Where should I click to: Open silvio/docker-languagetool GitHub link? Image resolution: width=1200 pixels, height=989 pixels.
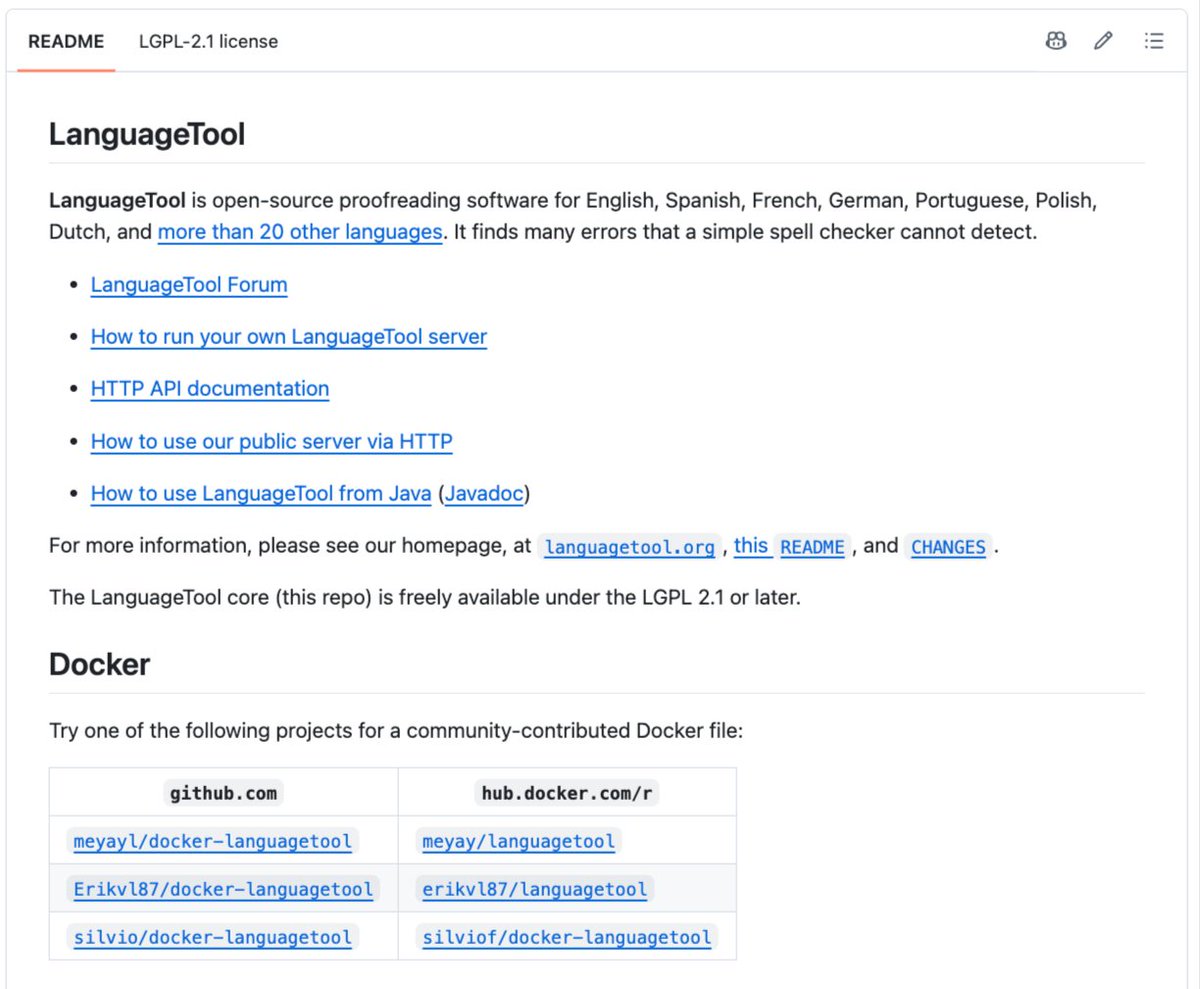click(x=213, y=937)
